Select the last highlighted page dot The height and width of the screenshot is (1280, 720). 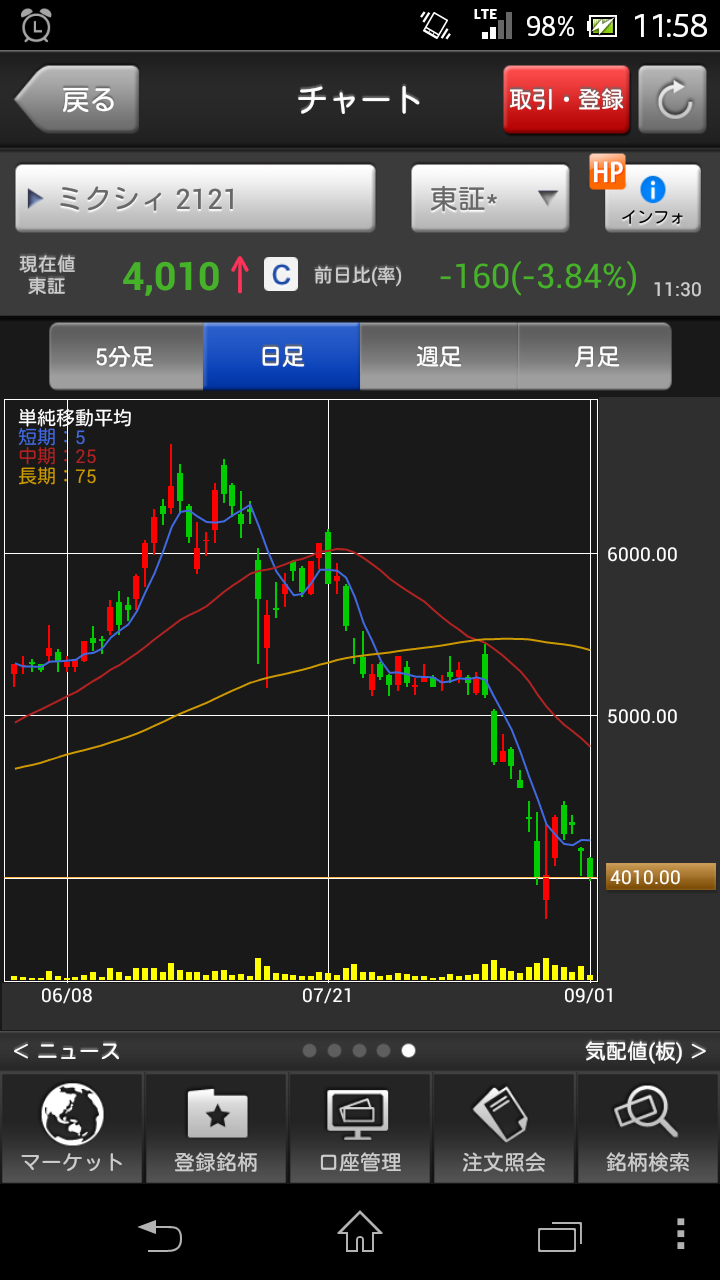point(408,1050)
